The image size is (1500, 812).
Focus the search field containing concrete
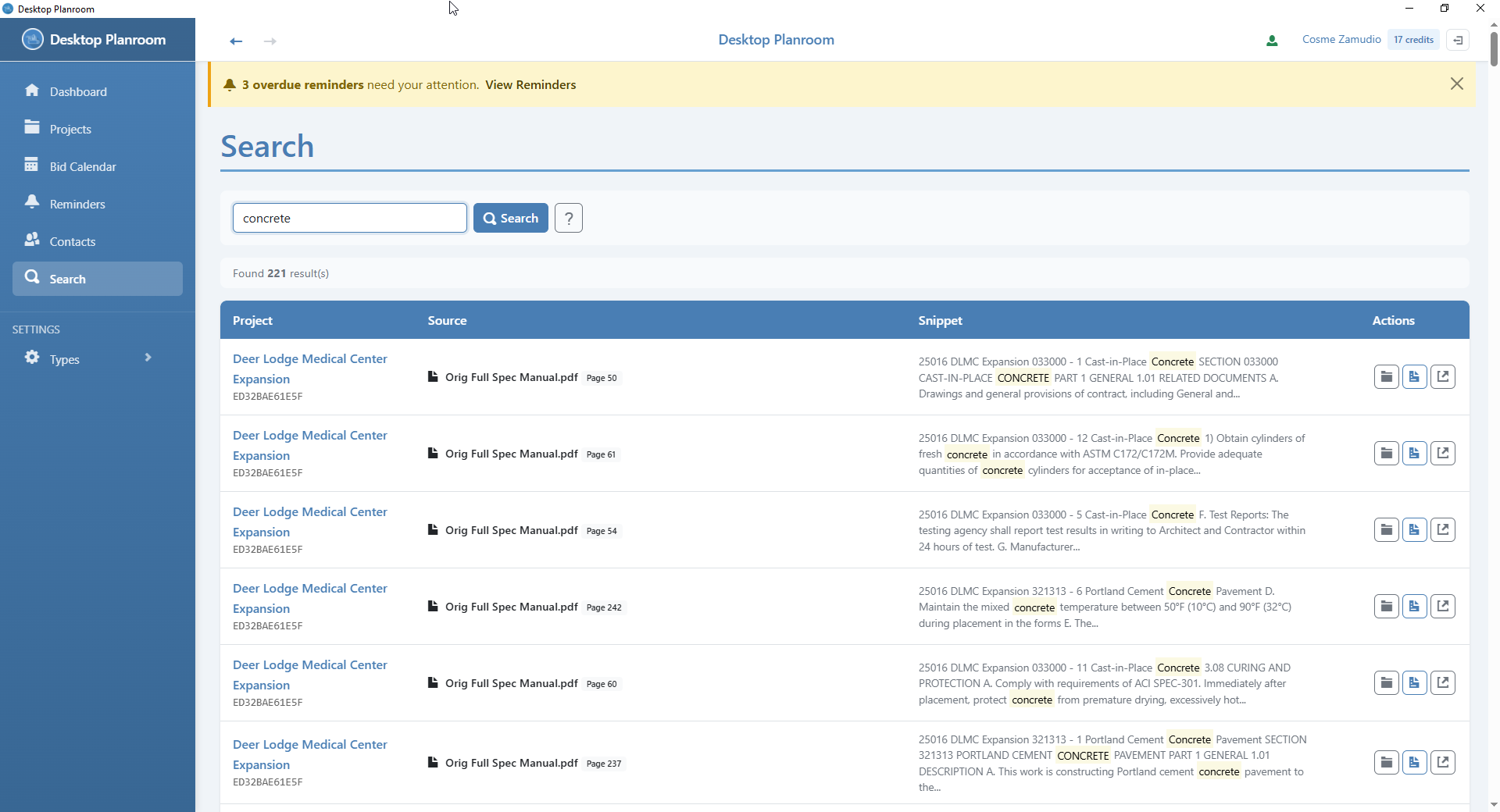[x=349, y=219]
